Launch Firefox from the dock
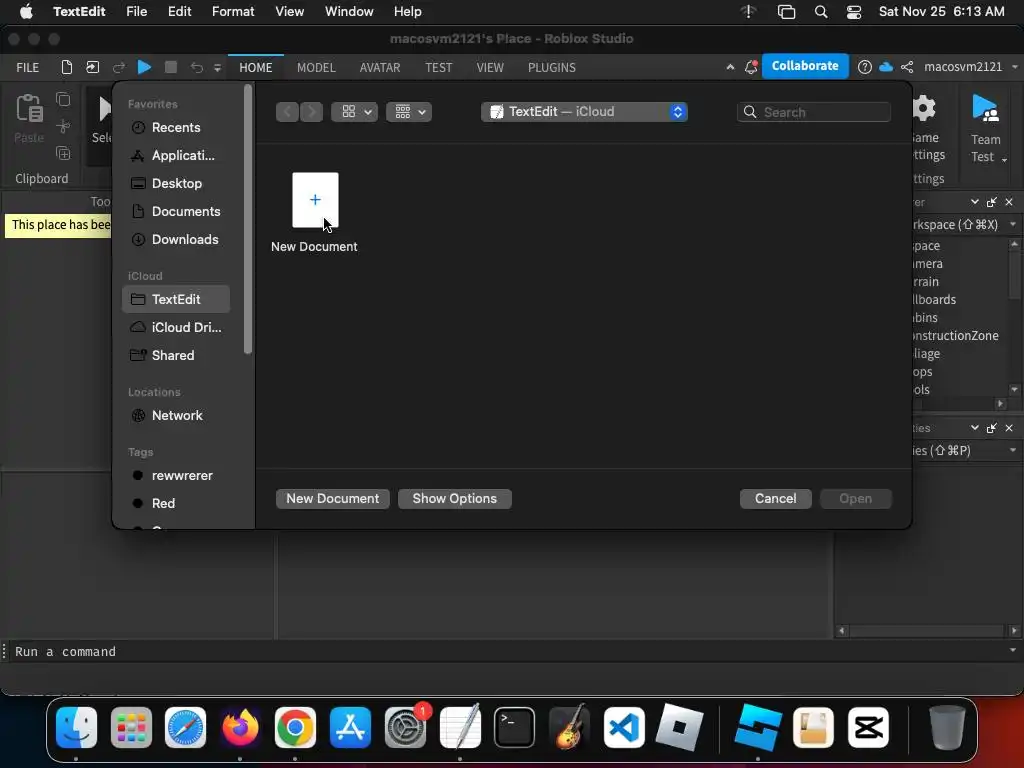Image resolution: width=1024 pixels, height=768 pixels. (x=240, y=727)
